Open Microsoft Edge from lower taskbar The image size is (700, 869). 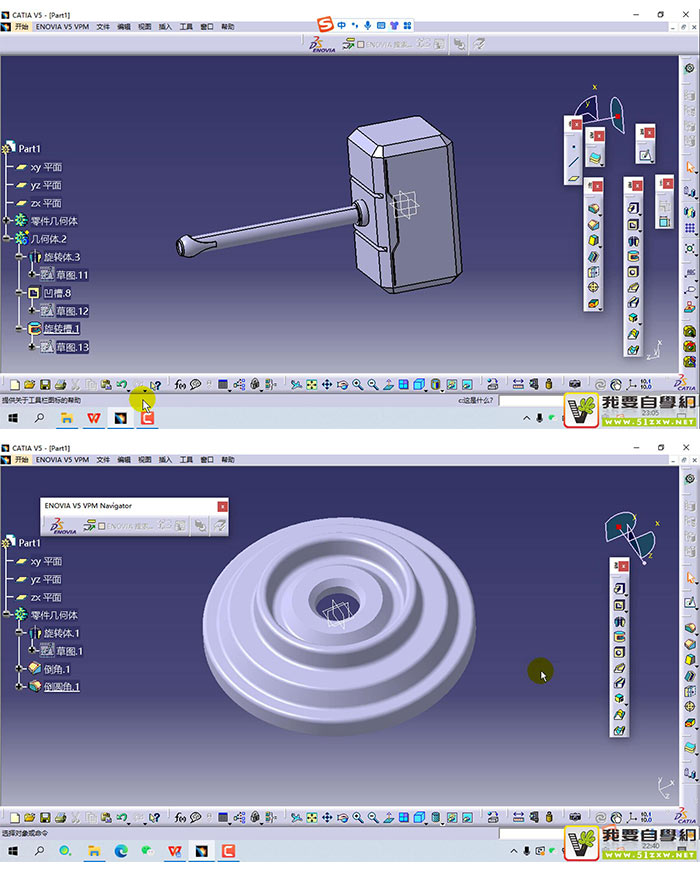[x=121, y=851]
